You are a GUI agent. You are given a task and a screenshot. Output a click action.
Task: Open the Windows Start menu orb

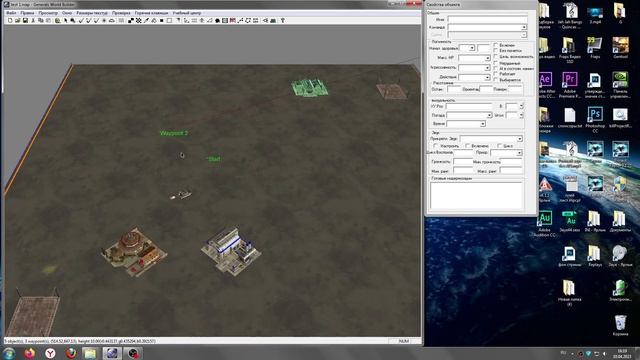(x=9, y=353)
